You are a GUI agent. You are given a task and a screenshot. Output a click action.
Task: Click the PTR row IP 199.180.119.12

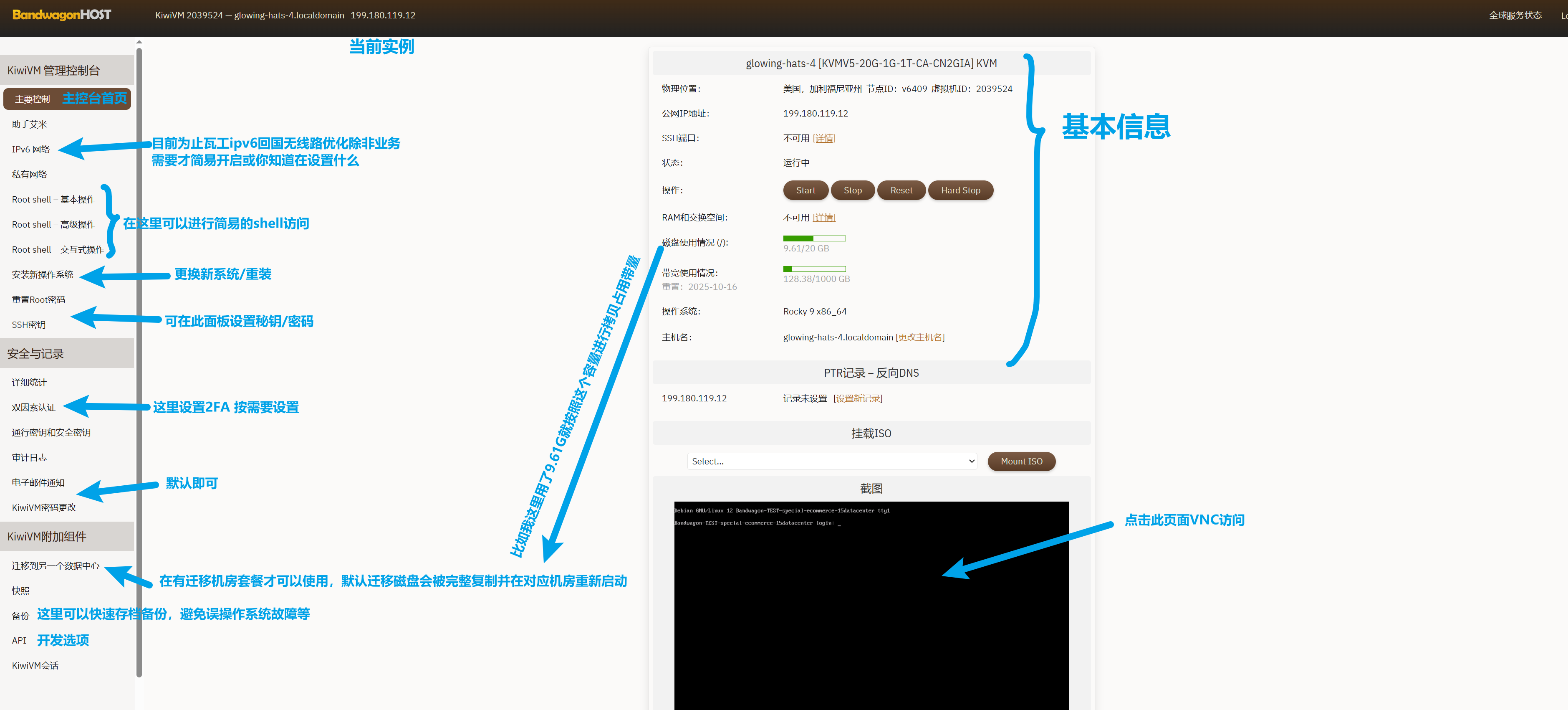click(x=694, y=398)
